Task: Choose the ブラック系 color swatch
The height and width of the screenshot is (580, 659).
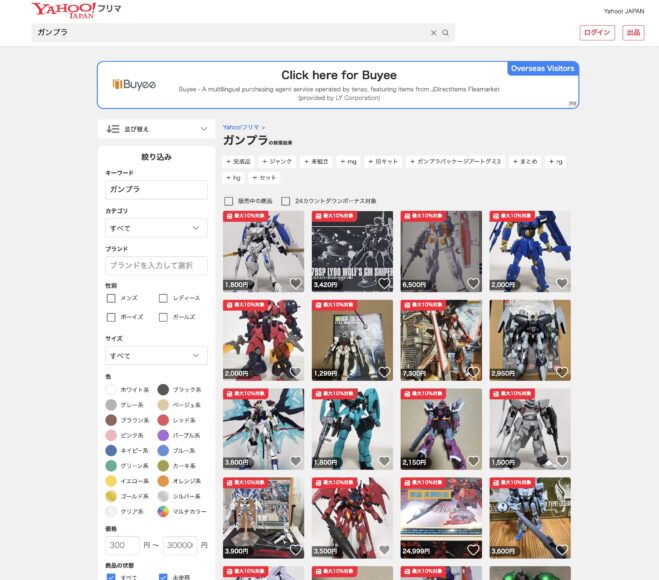Action: pyautogui.click(x=163, y=390)
